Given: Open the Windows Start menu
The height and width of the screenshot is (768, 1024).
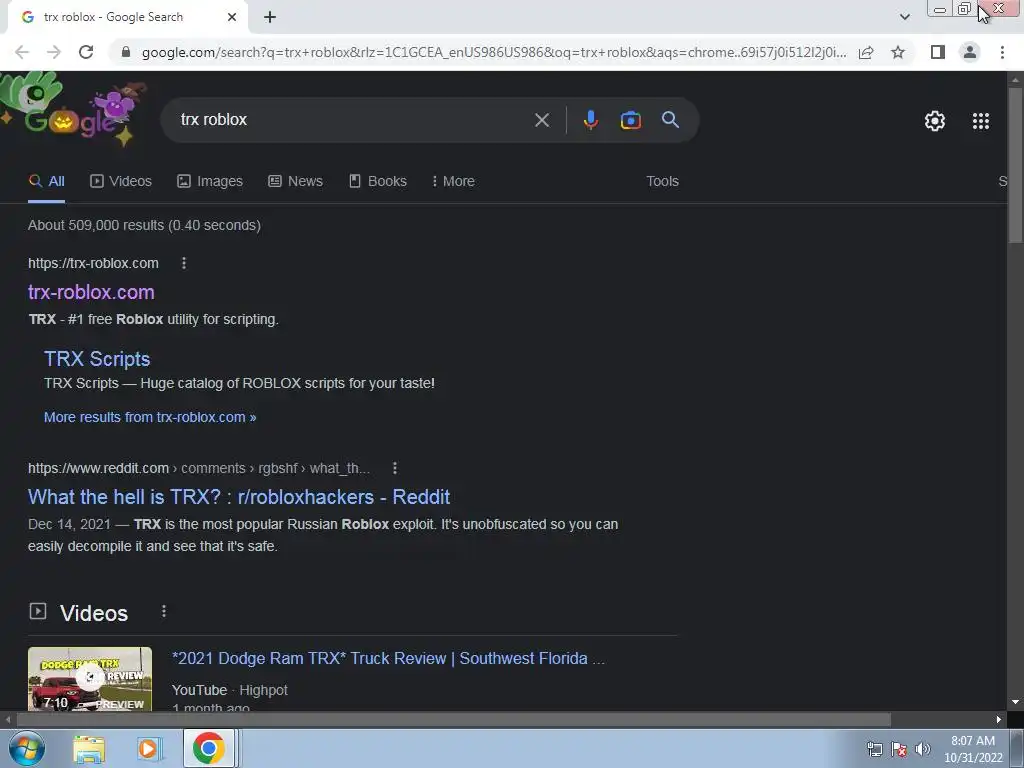Looking at the screenshot, I should (25, 748).
